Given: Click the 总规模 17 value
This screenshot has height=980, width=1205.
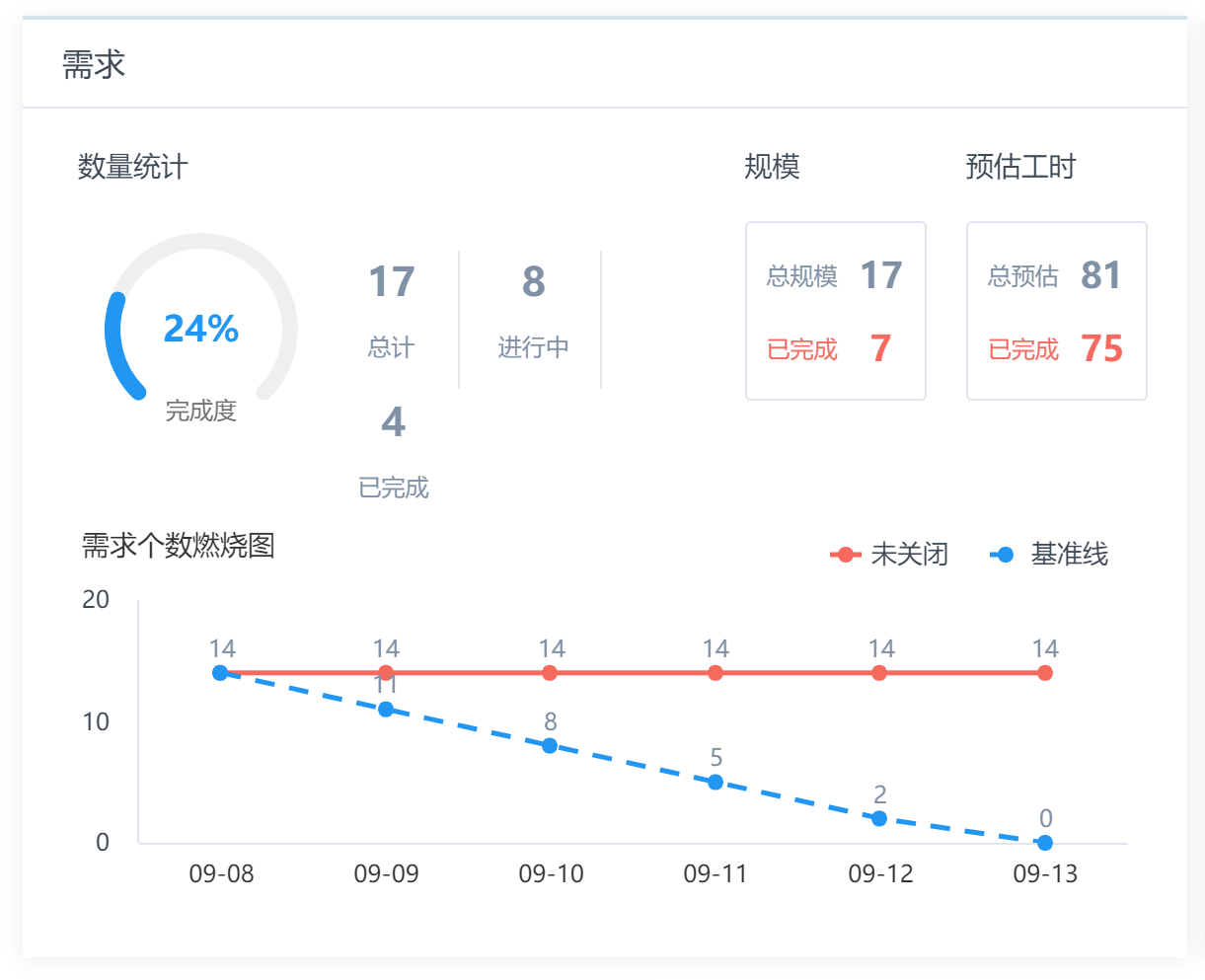Looking at the screenshot, I should tap(880, 275).
